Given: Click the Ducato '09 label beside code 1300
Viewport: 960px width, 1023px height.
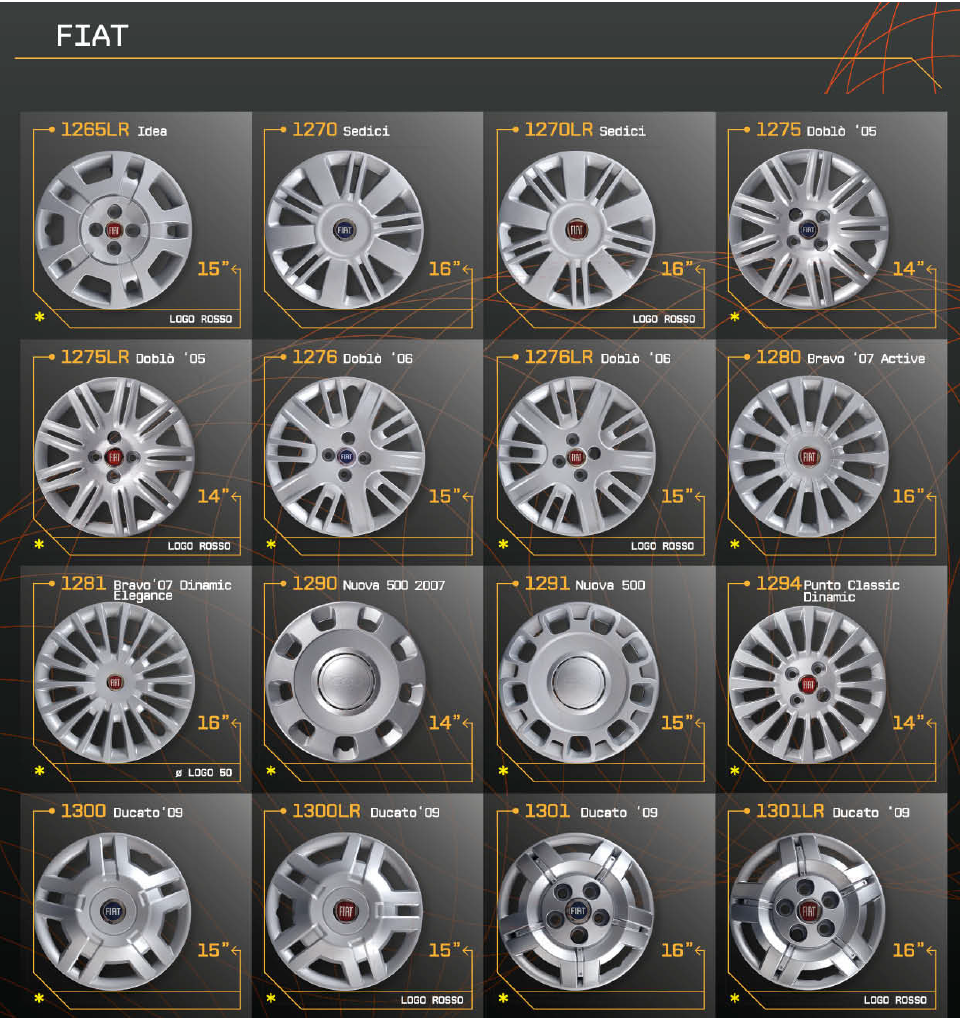Looking at the screenshot, I should pyautogui.click(x=148, y=812).
